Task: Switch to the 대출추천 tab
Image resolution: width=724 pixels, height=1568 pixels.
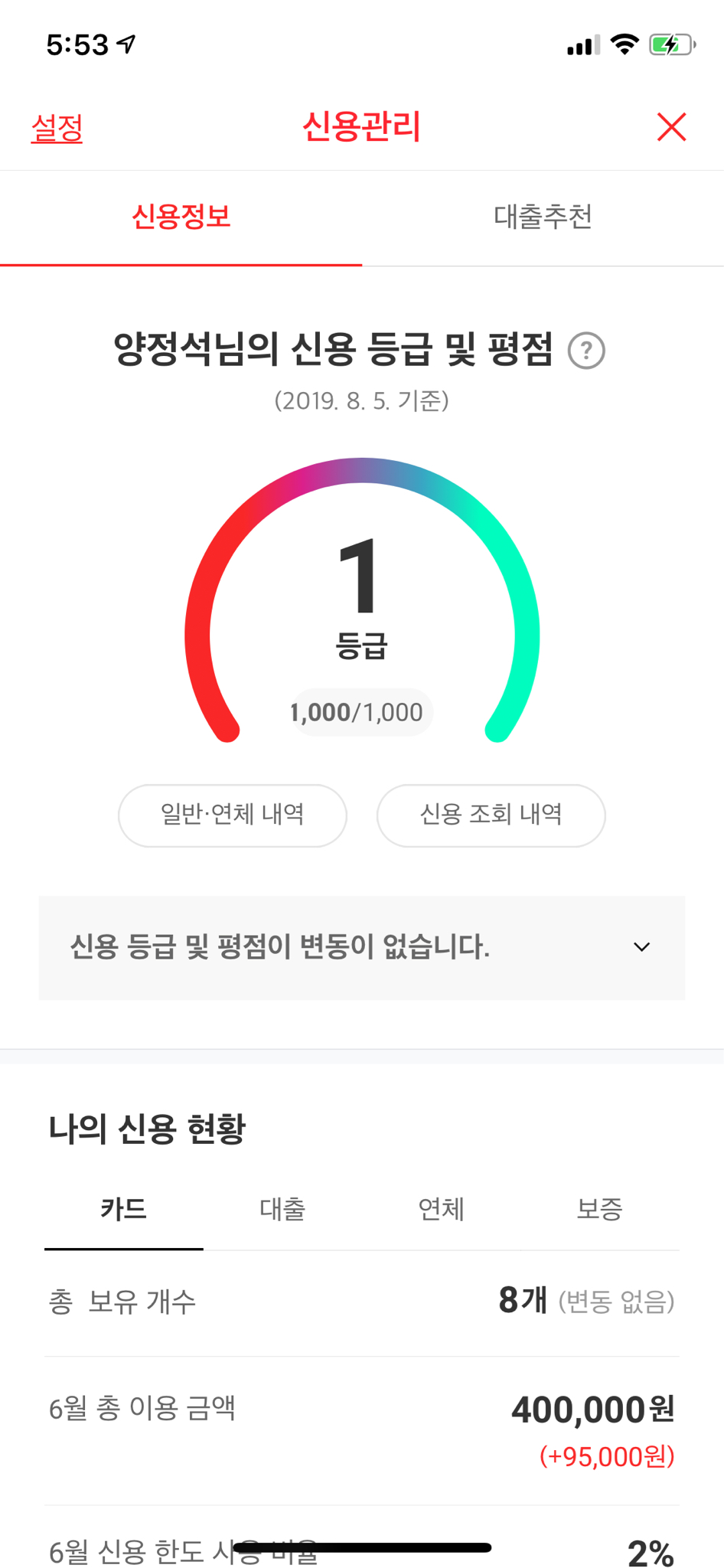Action: pyautogui.click(x=543, y=217)
